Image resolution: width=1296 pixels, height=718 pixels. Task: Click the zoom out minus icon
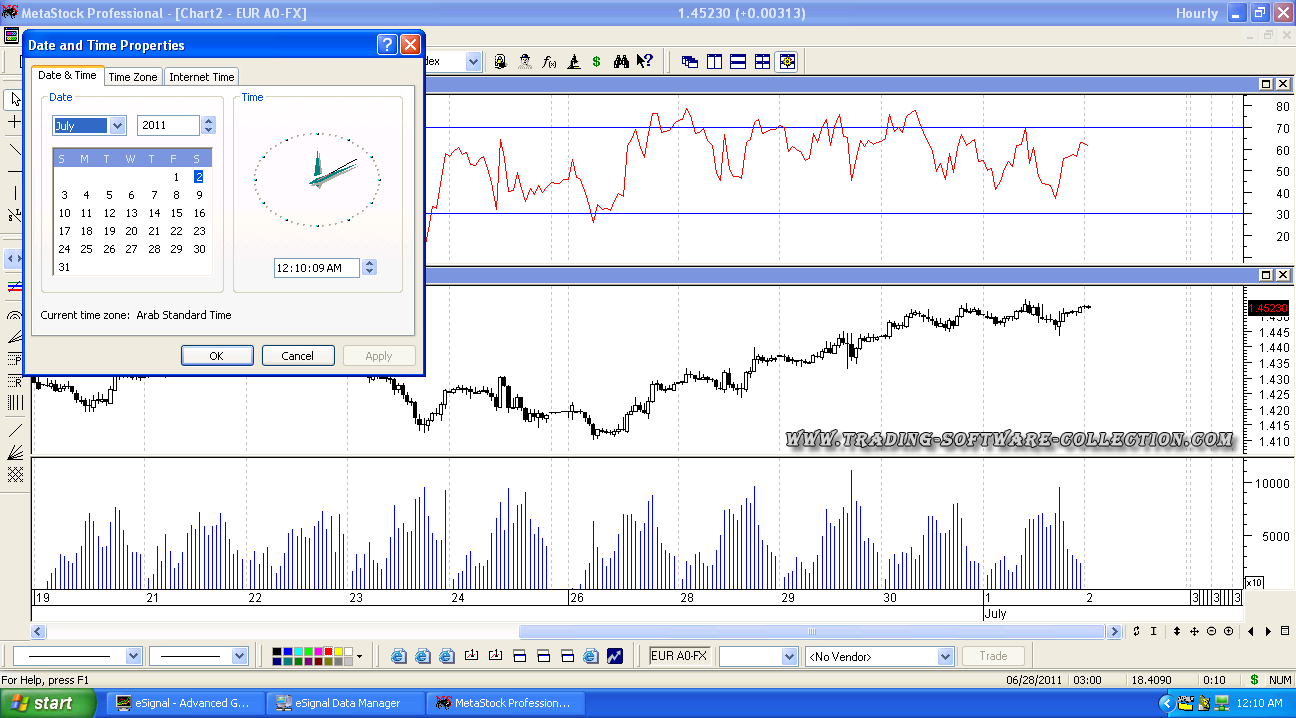(1212, 631)
